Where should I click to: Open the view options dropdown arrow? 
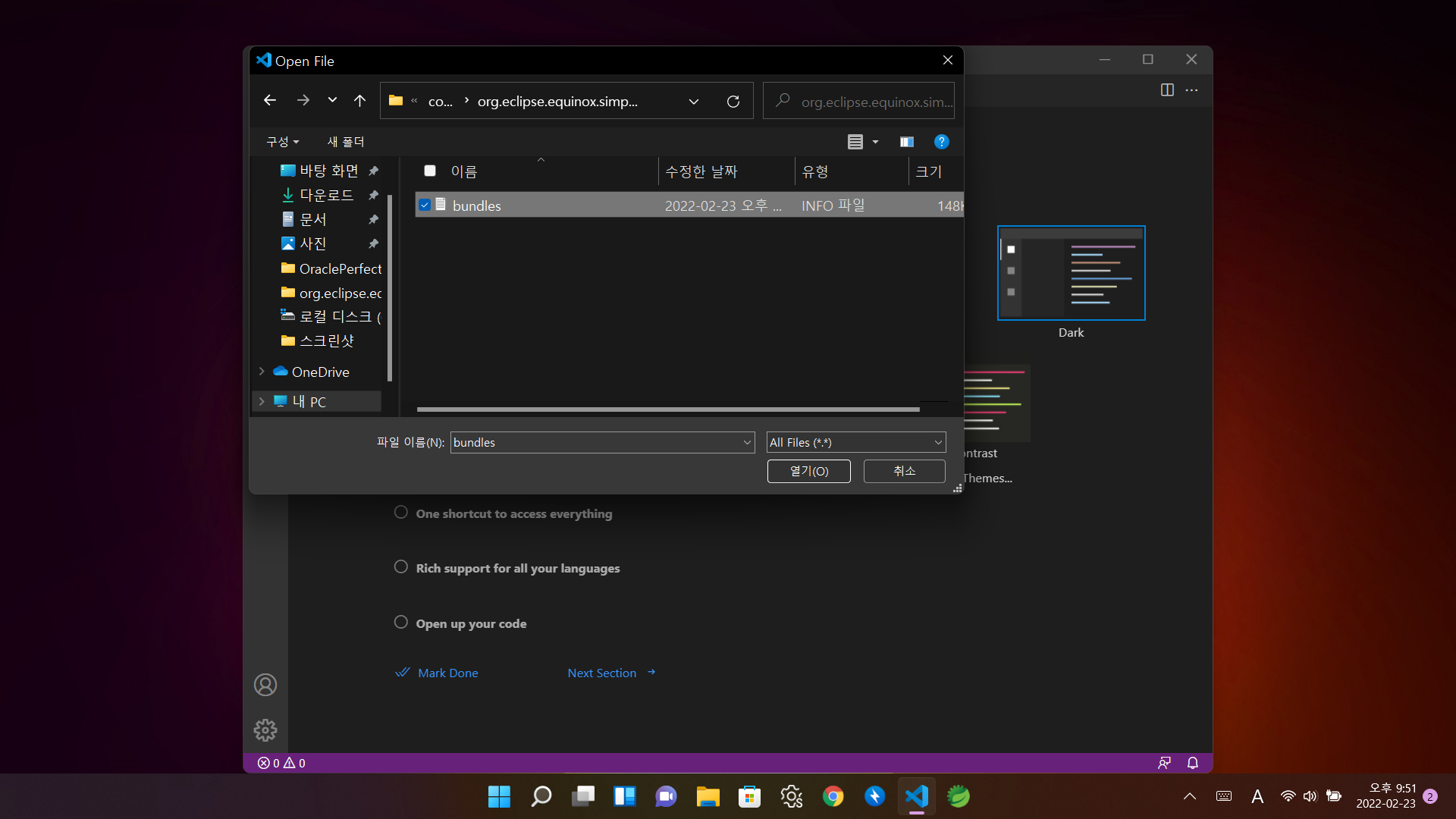[875, 142]
